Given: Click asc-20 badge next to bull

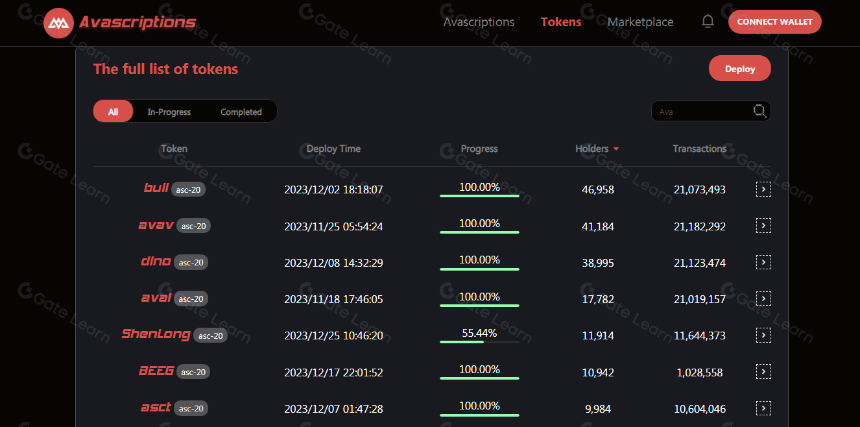Looking at the screenshot, I should 188,190.
